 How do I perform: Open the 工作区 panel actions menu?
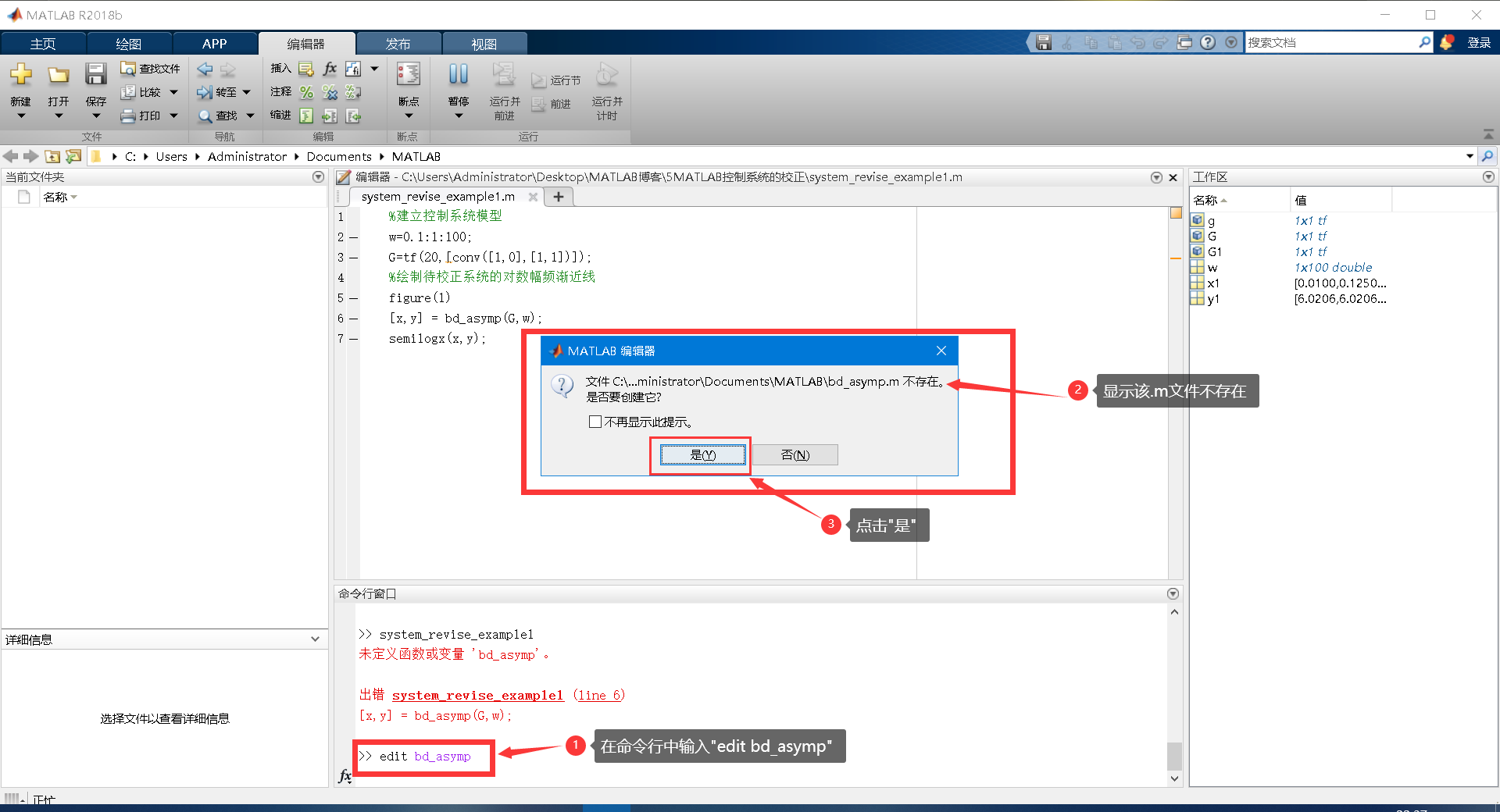(1488, 177)
